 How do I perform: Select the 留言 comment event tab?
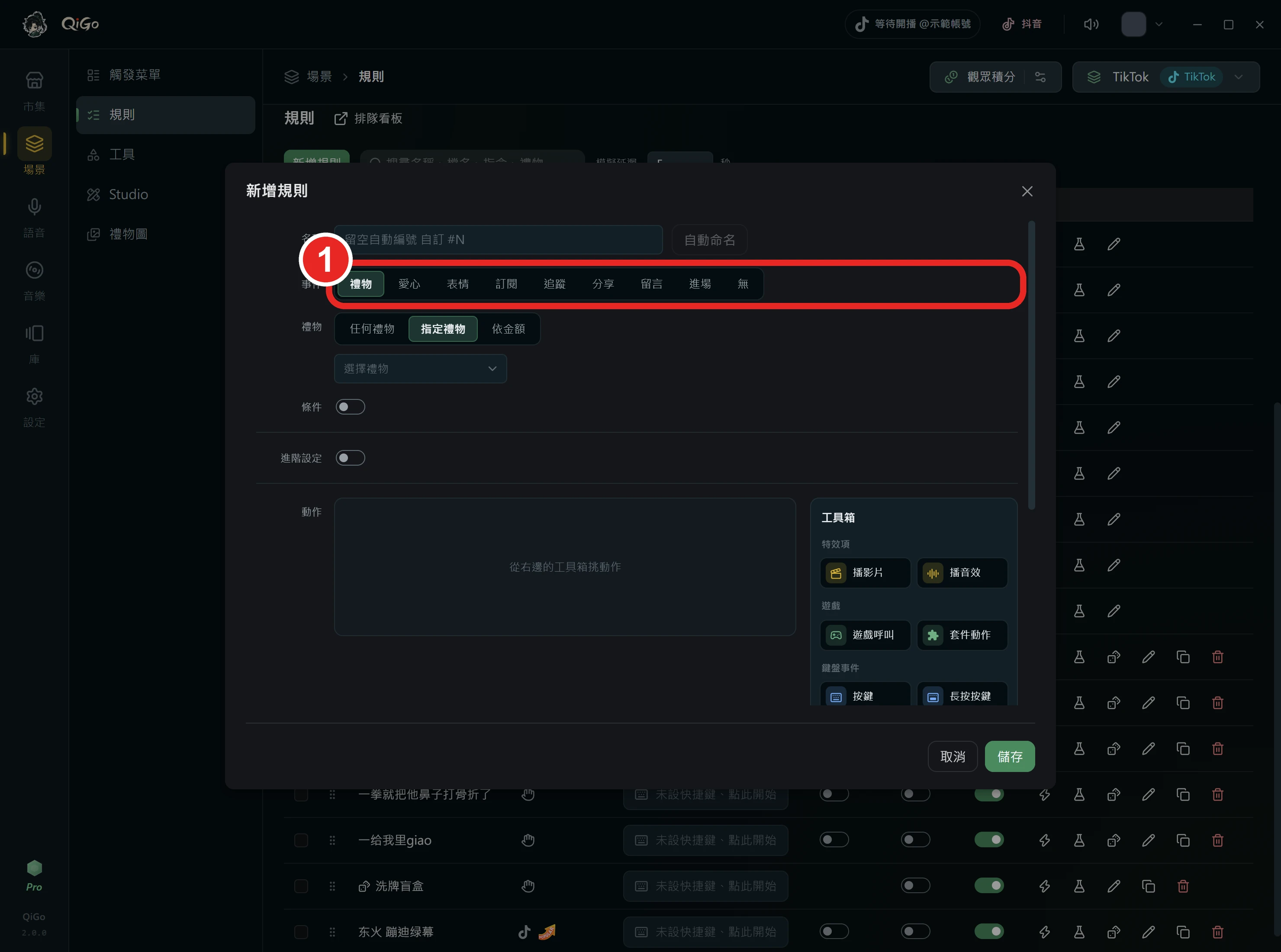tap(651, 284)
